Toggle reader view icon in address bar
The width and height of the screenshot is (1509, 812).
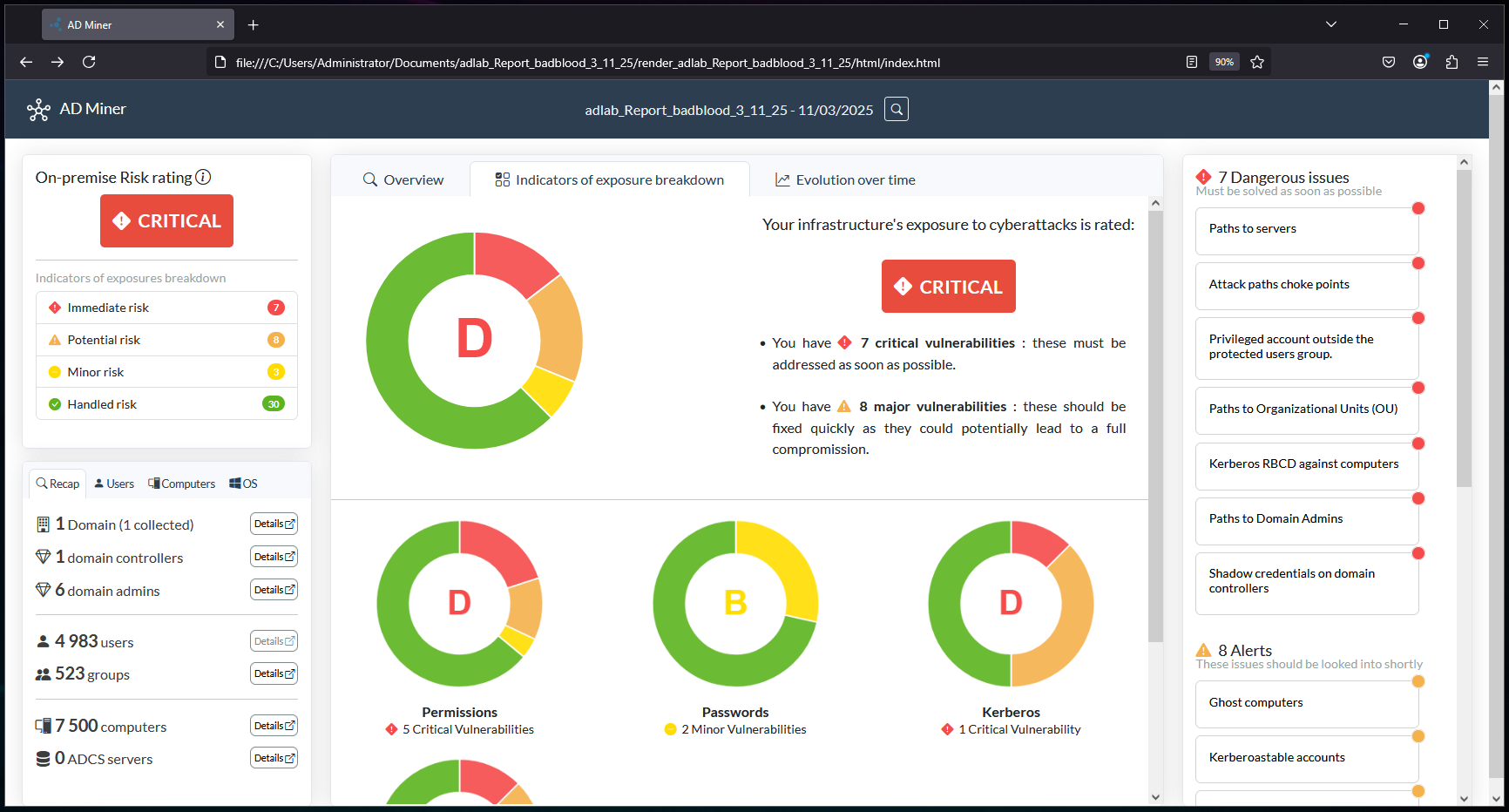[1192, 62]
